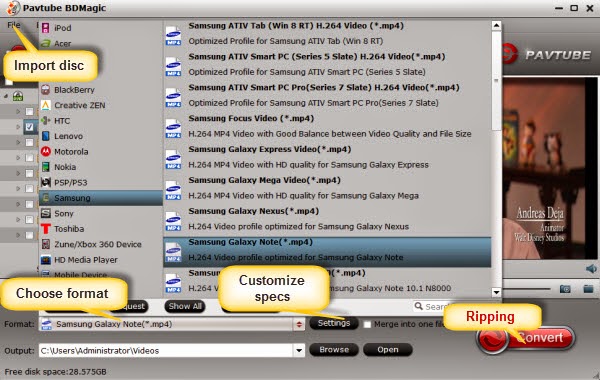Click Browse for output folder
This screenshot has height=380, width=600.
coord(334,349)
